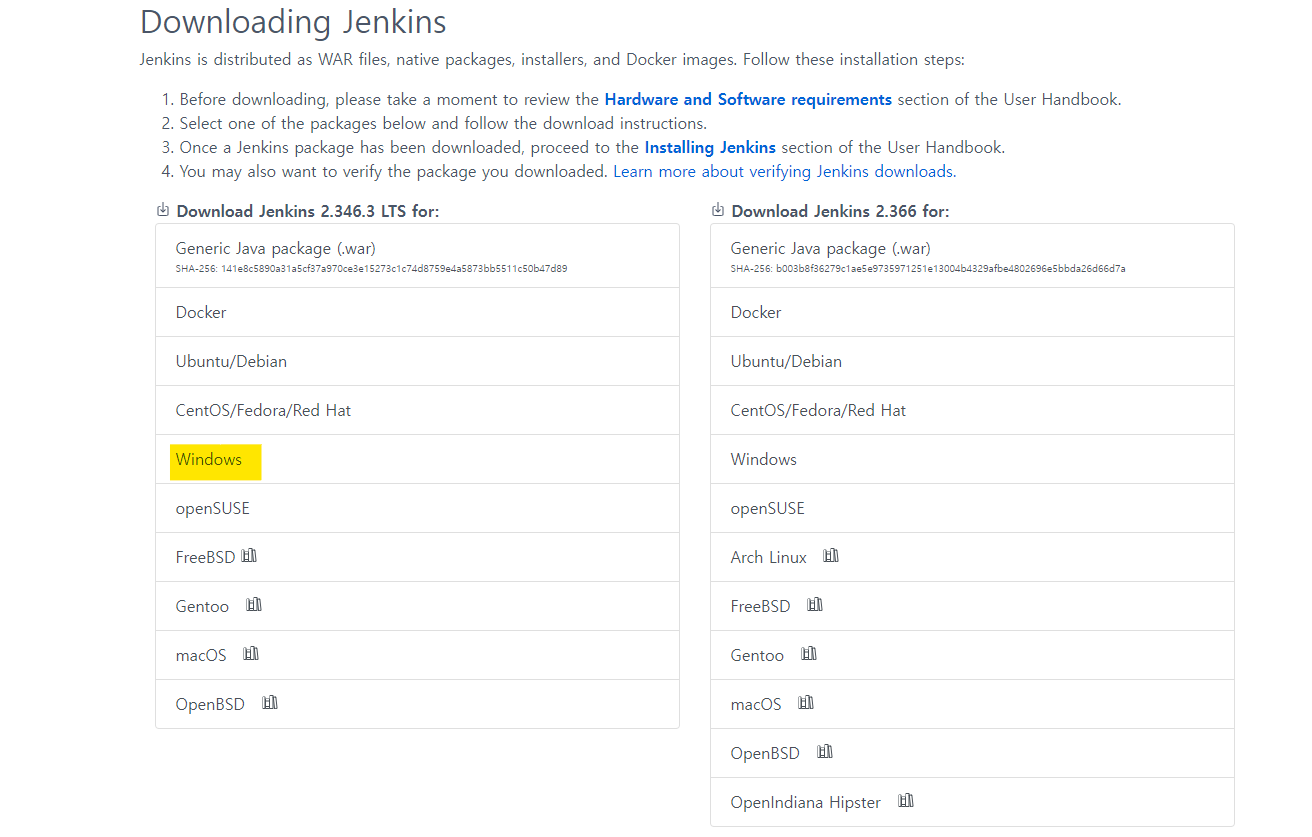The height and width of the screenshot is (837, 1312).
Task: Download LTS Generic Java package (.war)
Action: click(417, 256)
